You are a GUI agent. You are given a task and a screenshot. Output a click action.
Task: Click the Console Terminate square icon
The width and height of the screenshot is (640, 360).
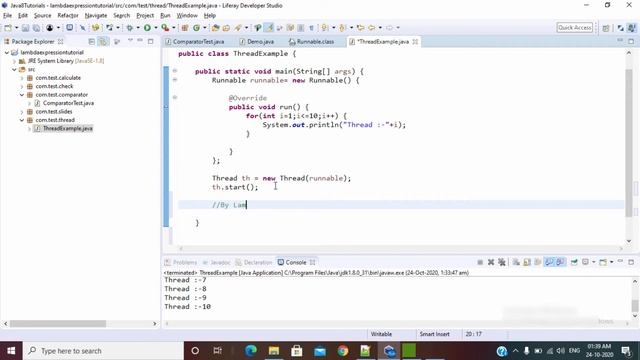tap(480, 262)
